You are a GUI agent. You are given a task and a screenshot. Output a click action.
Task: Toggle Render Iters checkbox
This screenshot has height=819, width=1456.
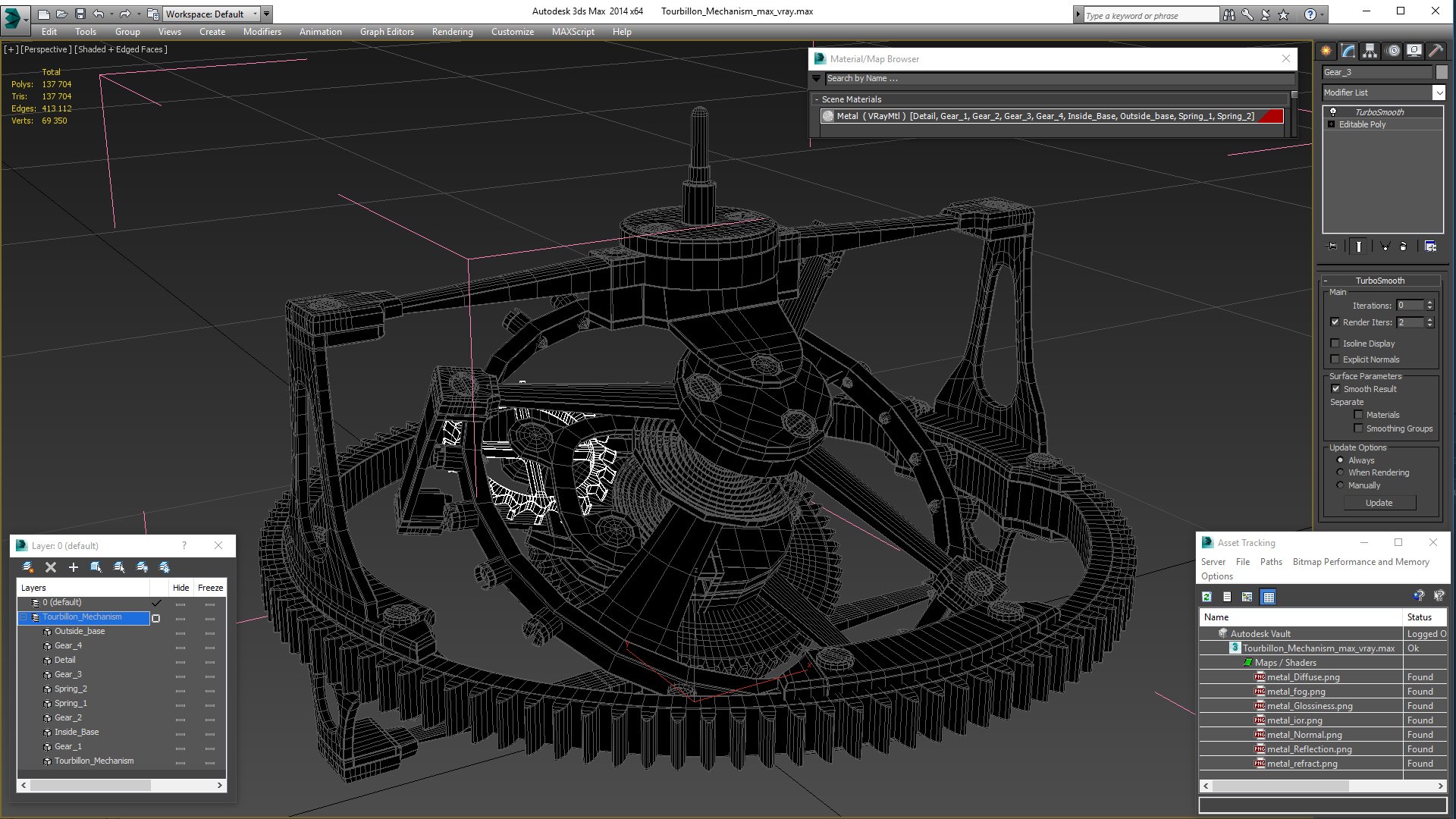coord(1335,322)
